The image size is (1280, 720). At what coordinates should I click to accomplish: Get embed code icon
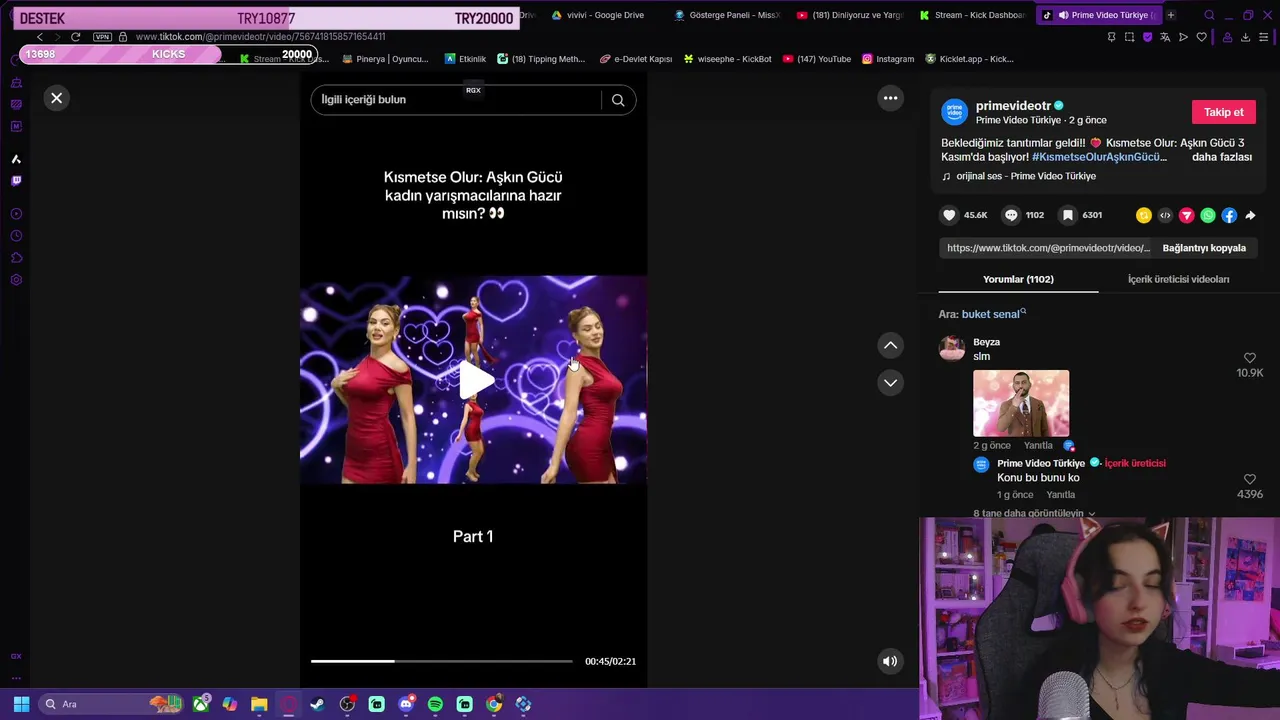(1165, 215)
